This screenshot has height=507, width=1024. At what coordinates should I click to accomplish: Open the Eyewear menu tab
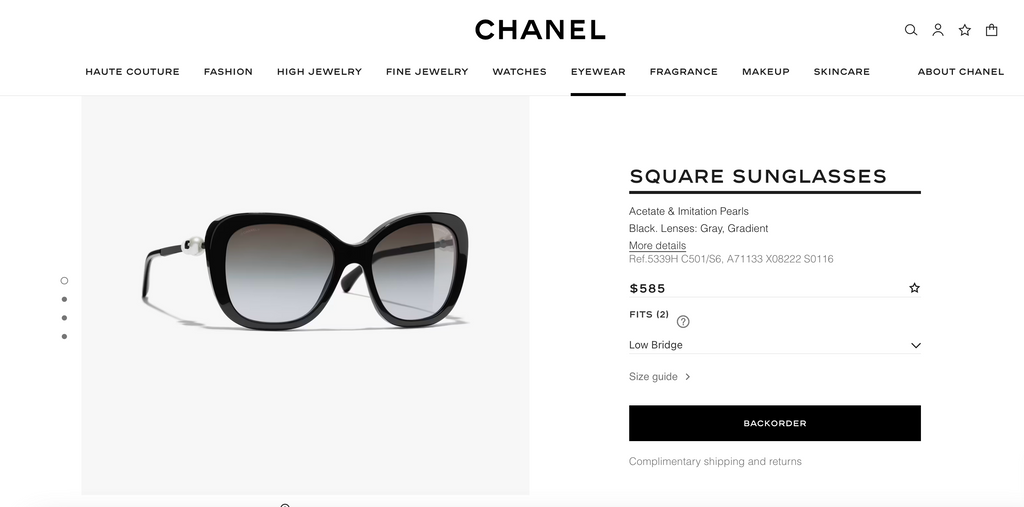(598, 72)
